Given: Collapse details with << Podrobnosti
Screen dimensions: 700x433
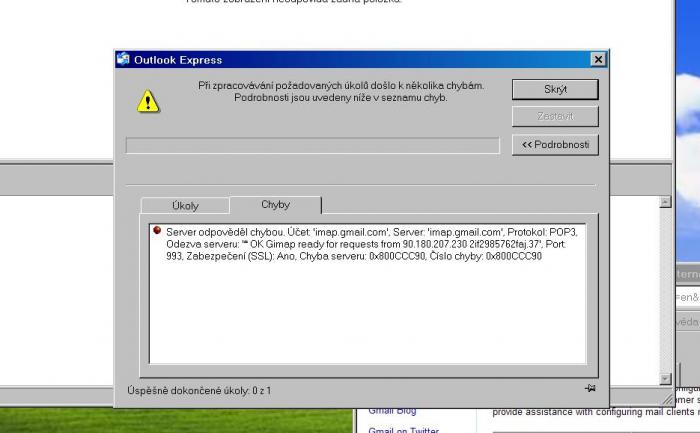Looking at the screenshot, I should pos(555,145).
